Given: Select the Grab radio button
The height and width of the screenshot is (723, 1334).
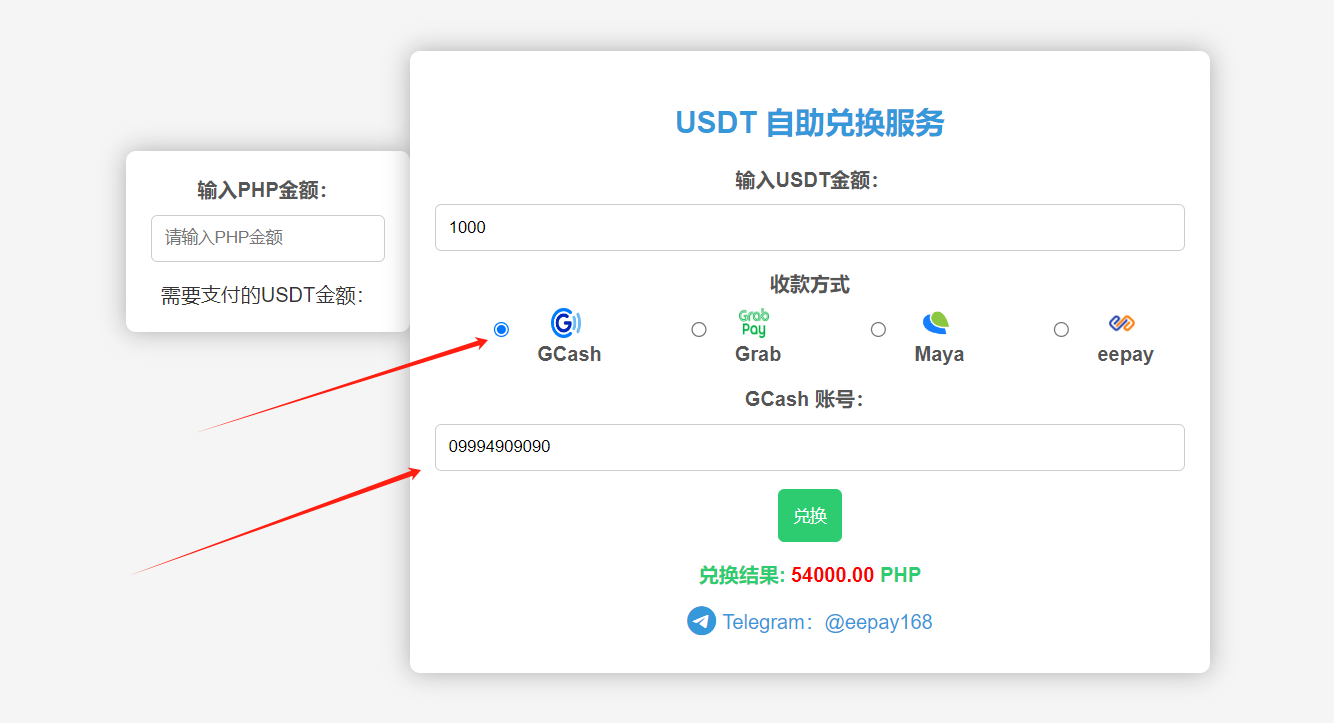Looking at the screenshot, I should coord(699,329).
